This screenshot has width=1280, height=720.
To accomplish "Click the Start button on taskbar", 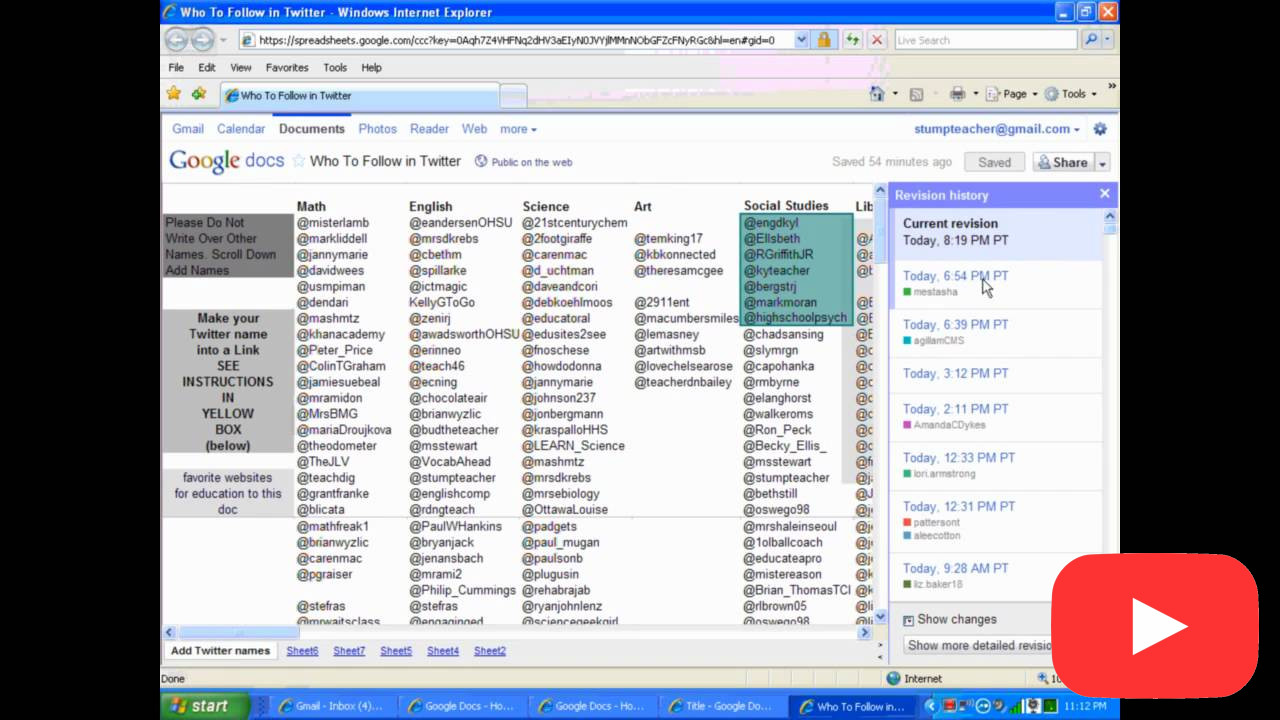I will click(x=206, y=706).
